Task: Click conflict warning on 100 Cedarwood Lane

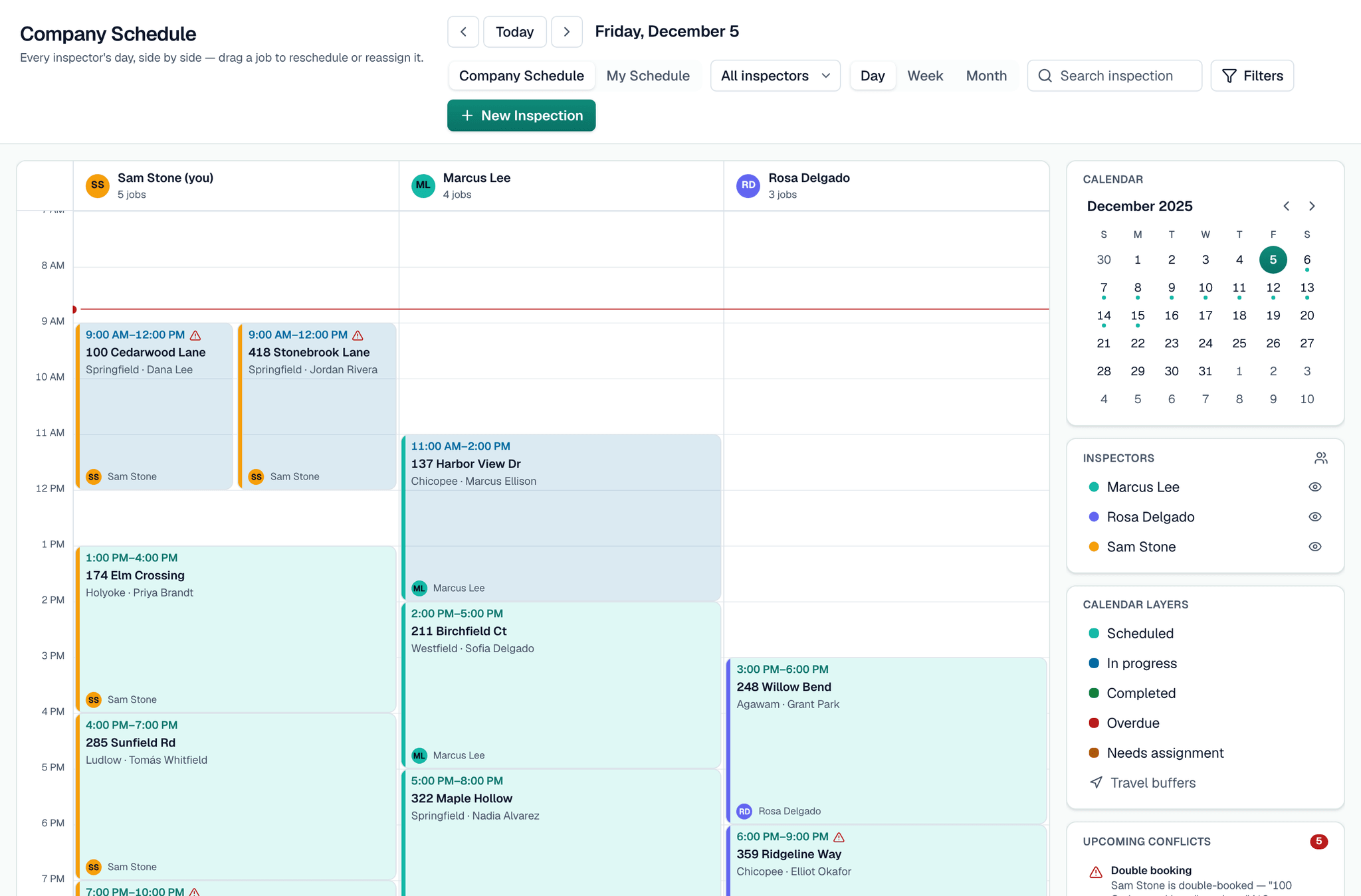Action: [195, 335]
